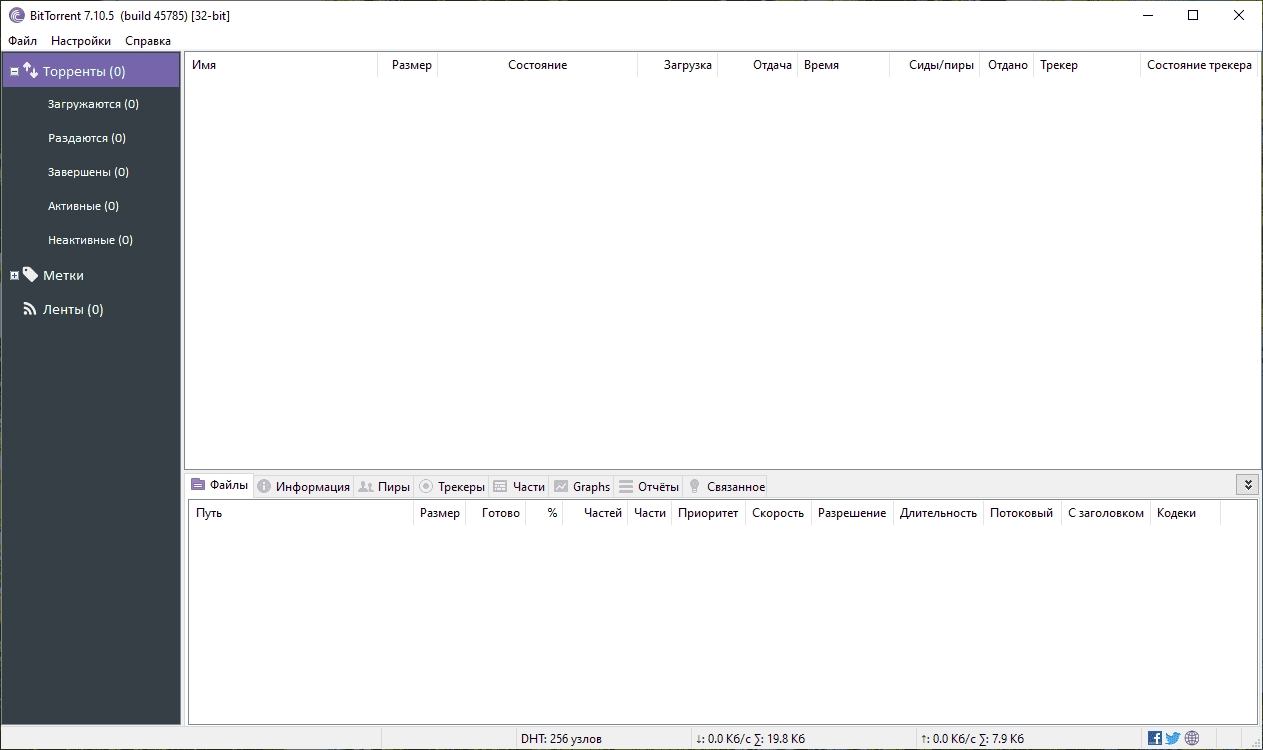Select Раздаются (0) in sidebar
The height and width of the screenshot is (750, 1263).
[x=87, y=138]
